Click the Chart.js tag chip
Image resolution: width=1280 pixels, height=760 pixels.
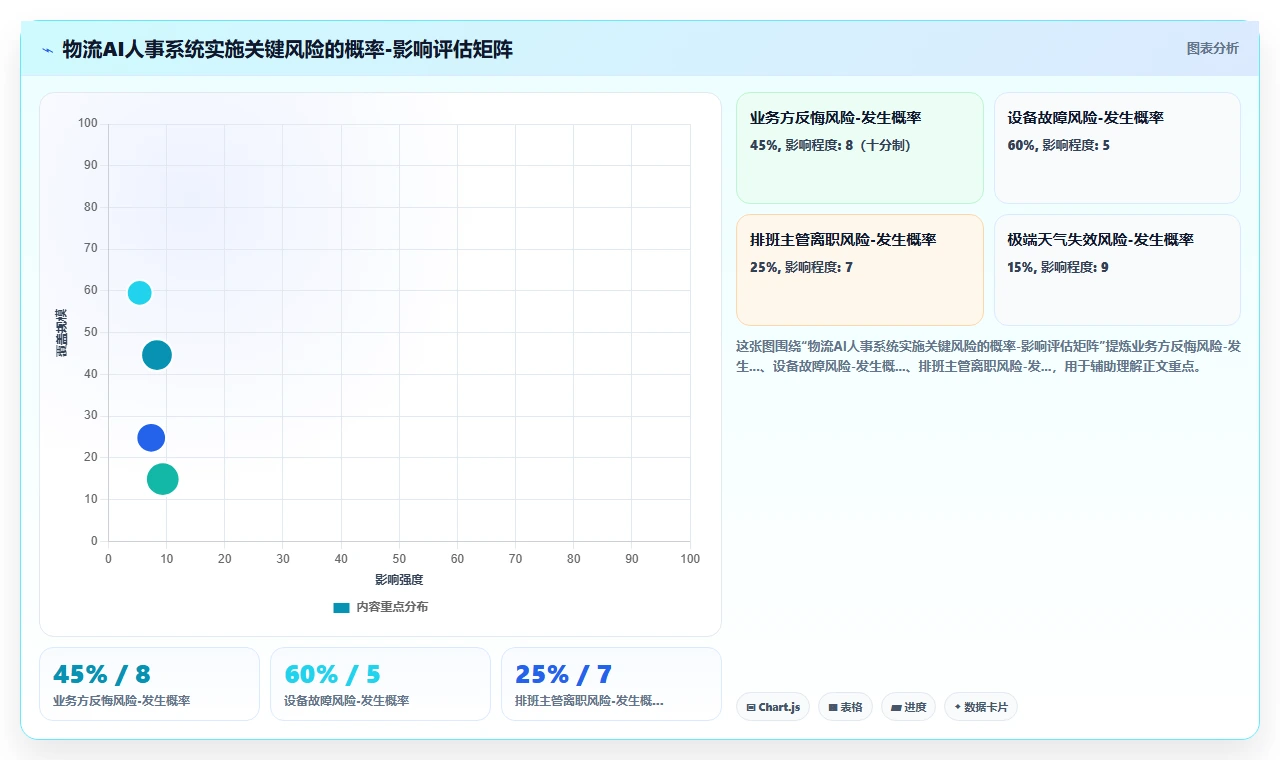point(773,707)
